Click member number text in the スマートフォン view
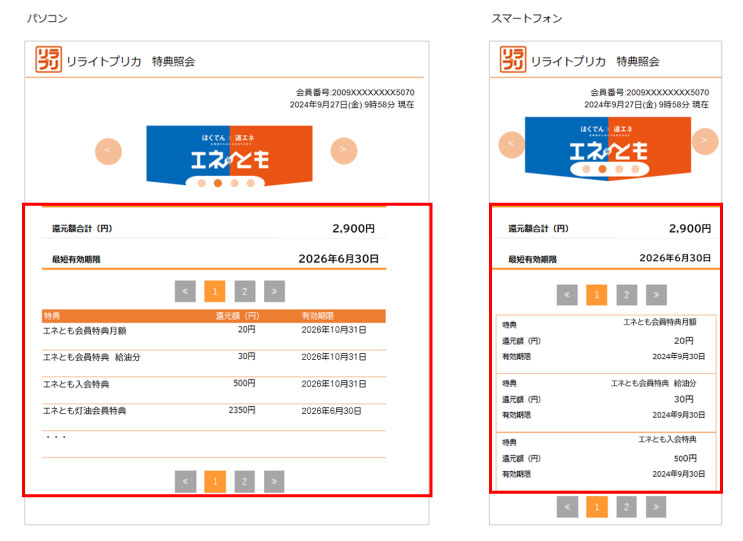 pos(650,92)
